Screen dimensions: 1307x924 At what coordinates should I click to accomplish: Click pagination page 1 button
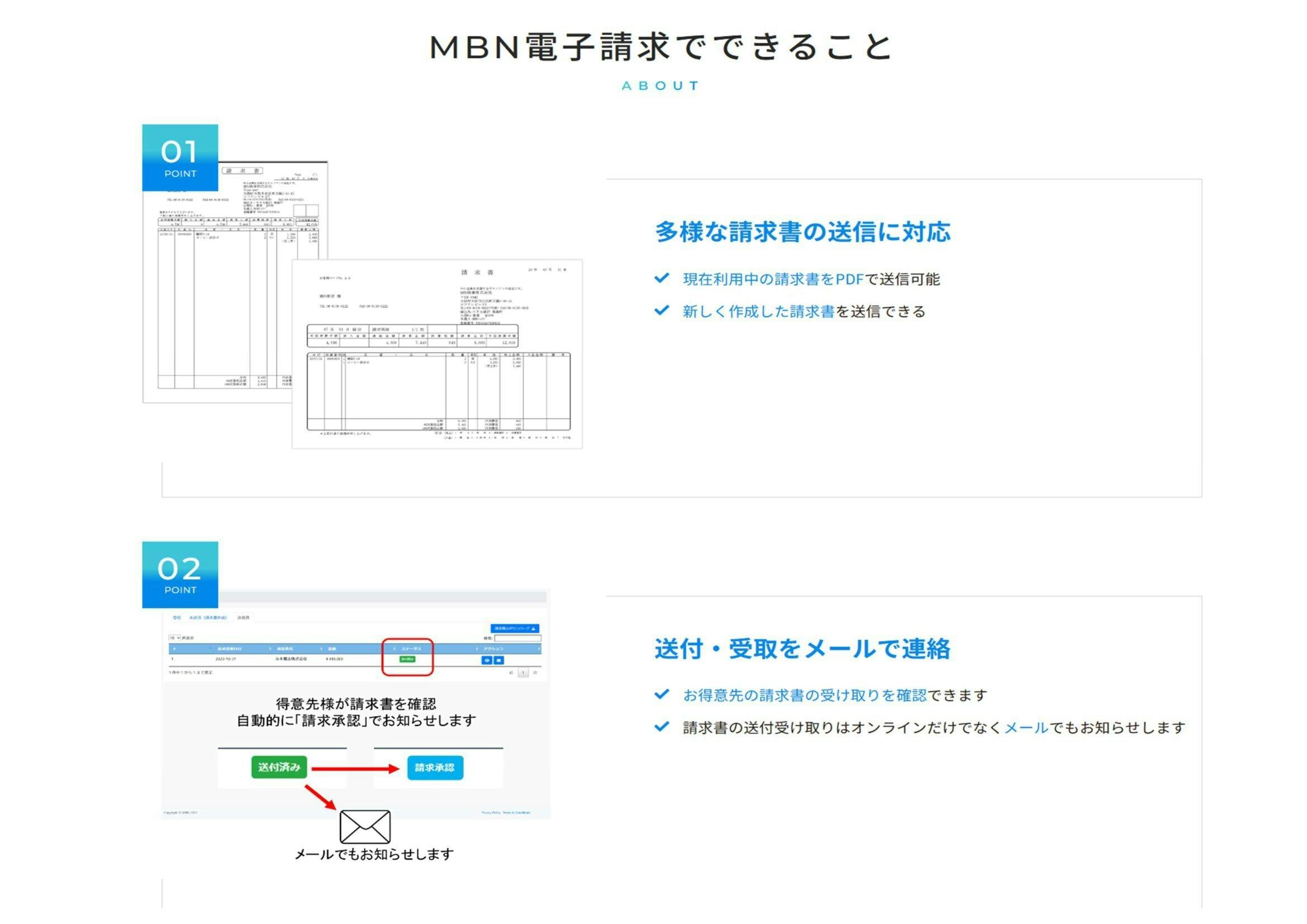(523, 673)
